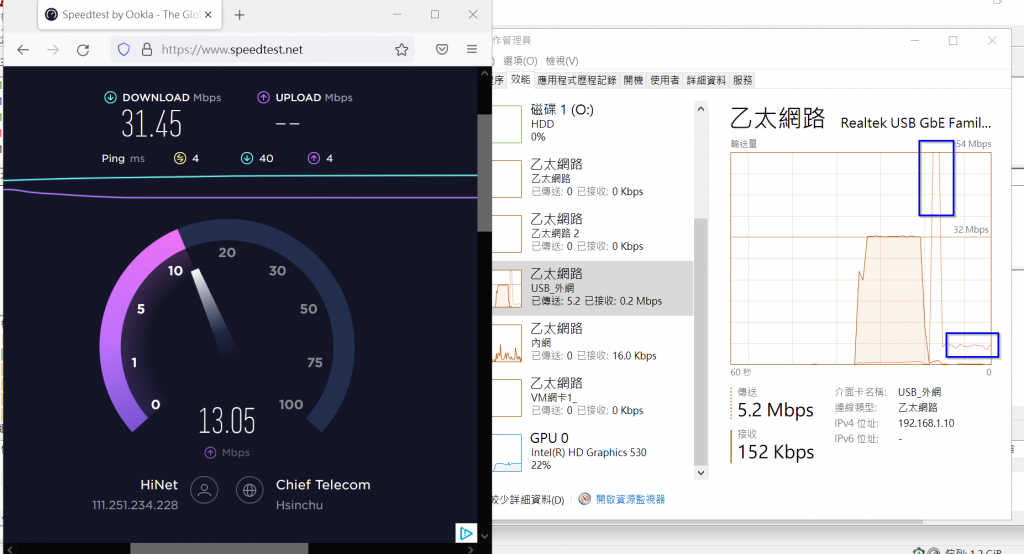Click the Resource Monitor icon
The width and height of the screenshot is (1024, 554).
(584, 499)
